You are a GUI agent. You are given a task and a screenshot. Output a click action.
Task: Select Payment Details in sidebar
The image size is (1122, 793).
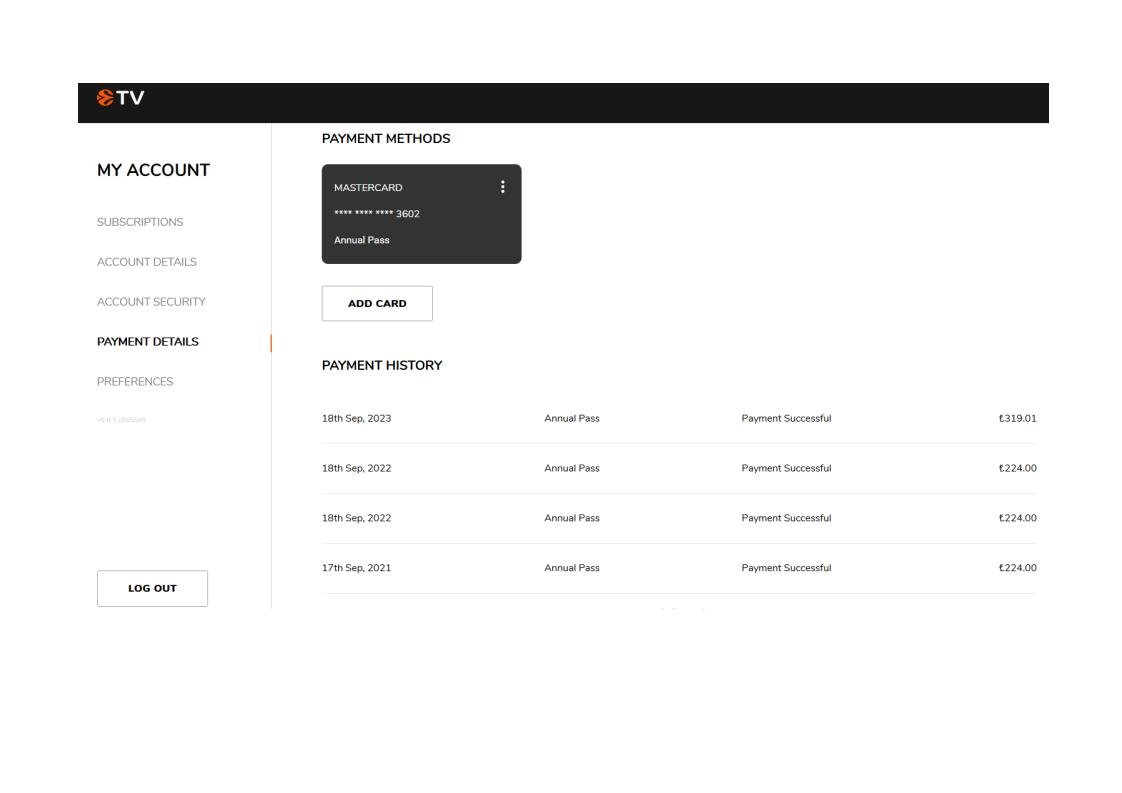coord(148,342)
